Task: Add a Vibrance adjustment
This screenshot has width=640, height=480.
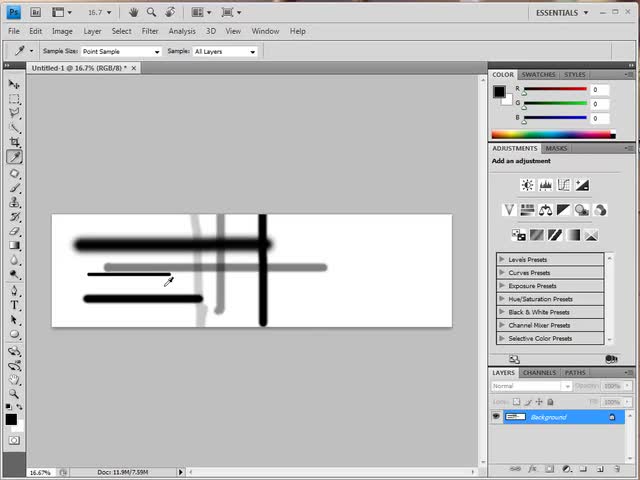Action: [509, 210]
